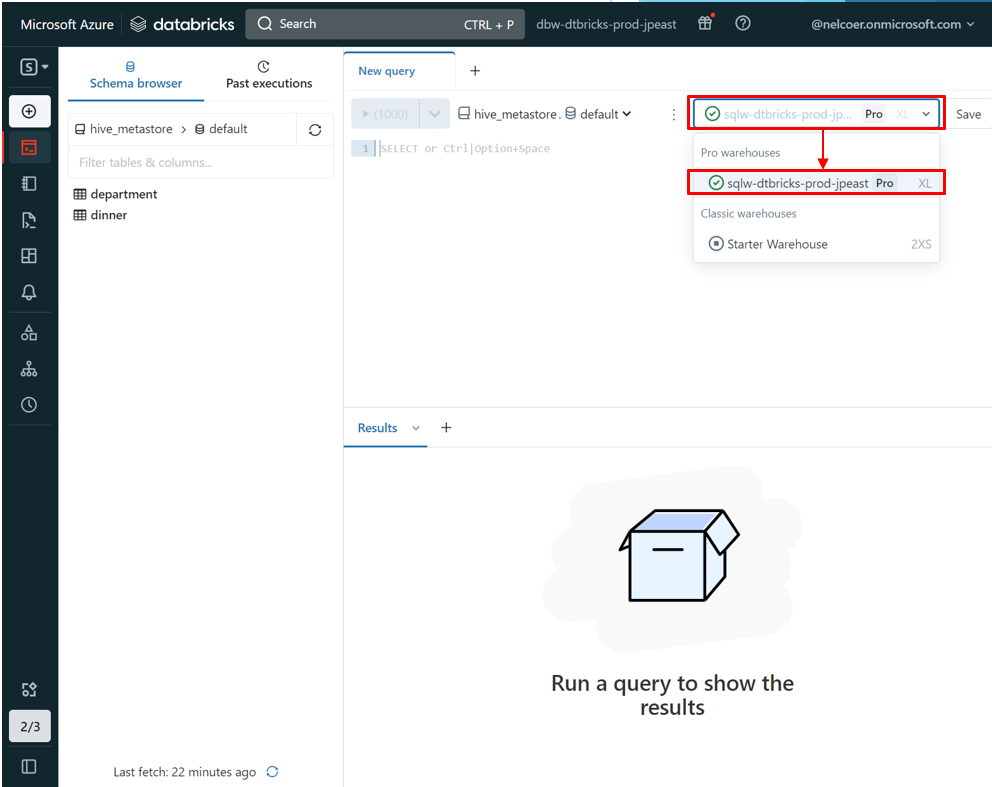Open the Results tab chevron menu
The image size is (992, 787).
(416, 428)
